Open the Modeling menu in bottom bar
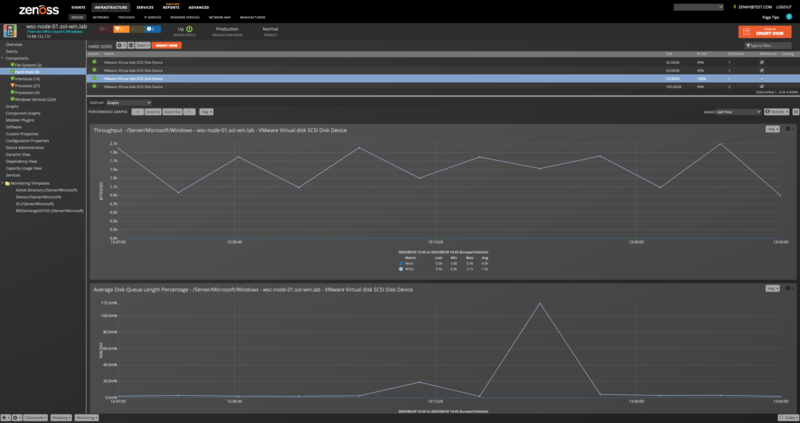Image resolution: width=800 pixels, height=423 pixels. pyautogui.click(x=61, y=417)
